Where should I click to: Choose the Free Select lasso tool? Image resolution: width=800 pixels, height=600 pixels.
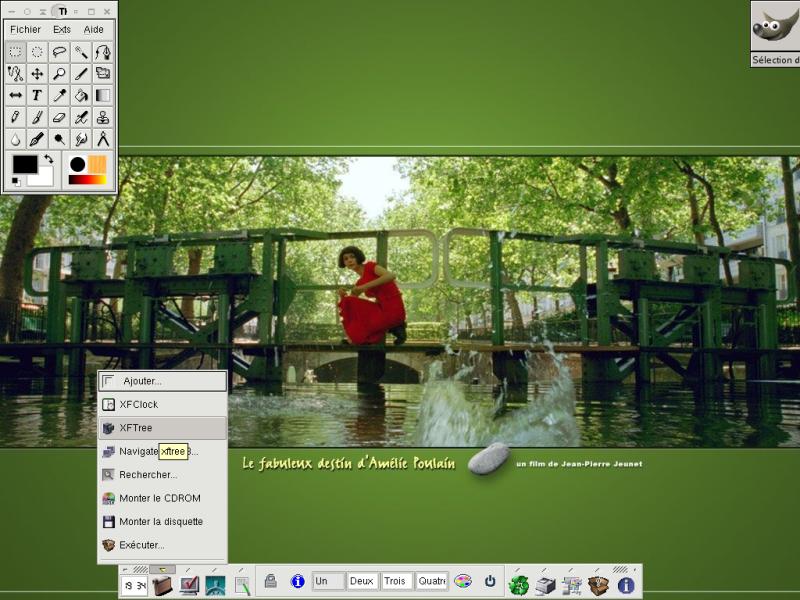(x=59, y=52)
